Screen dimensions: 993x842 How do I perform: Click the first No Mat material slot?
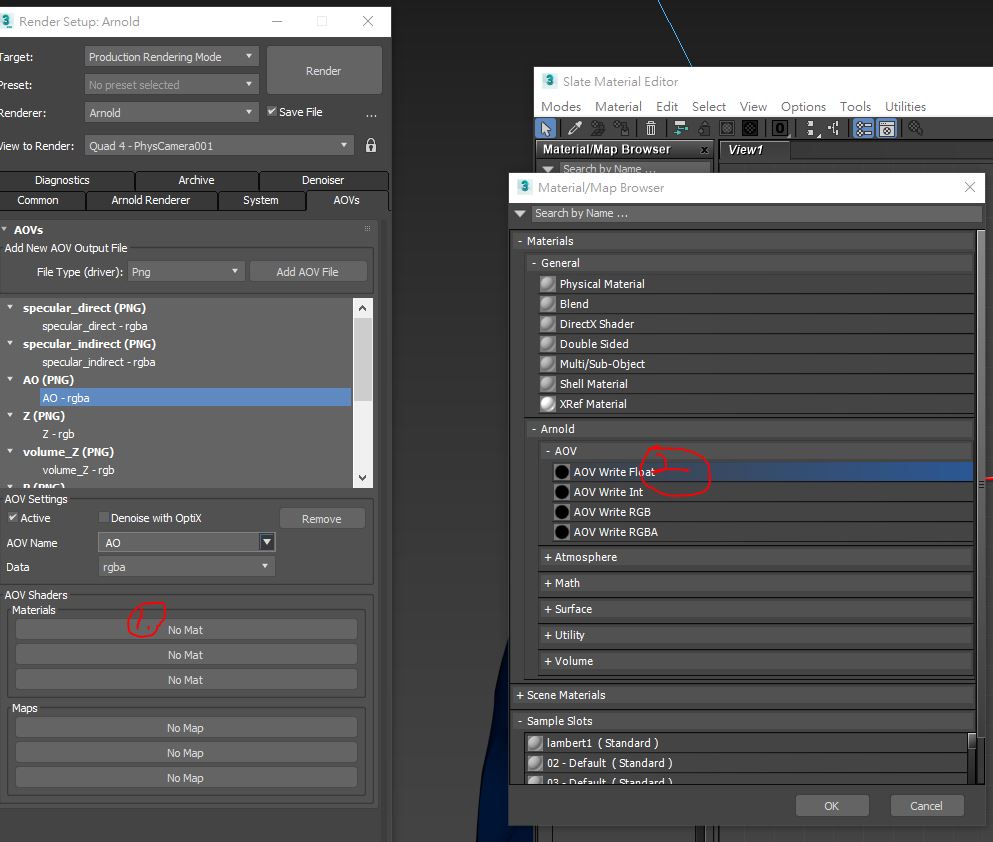[185, 630]
